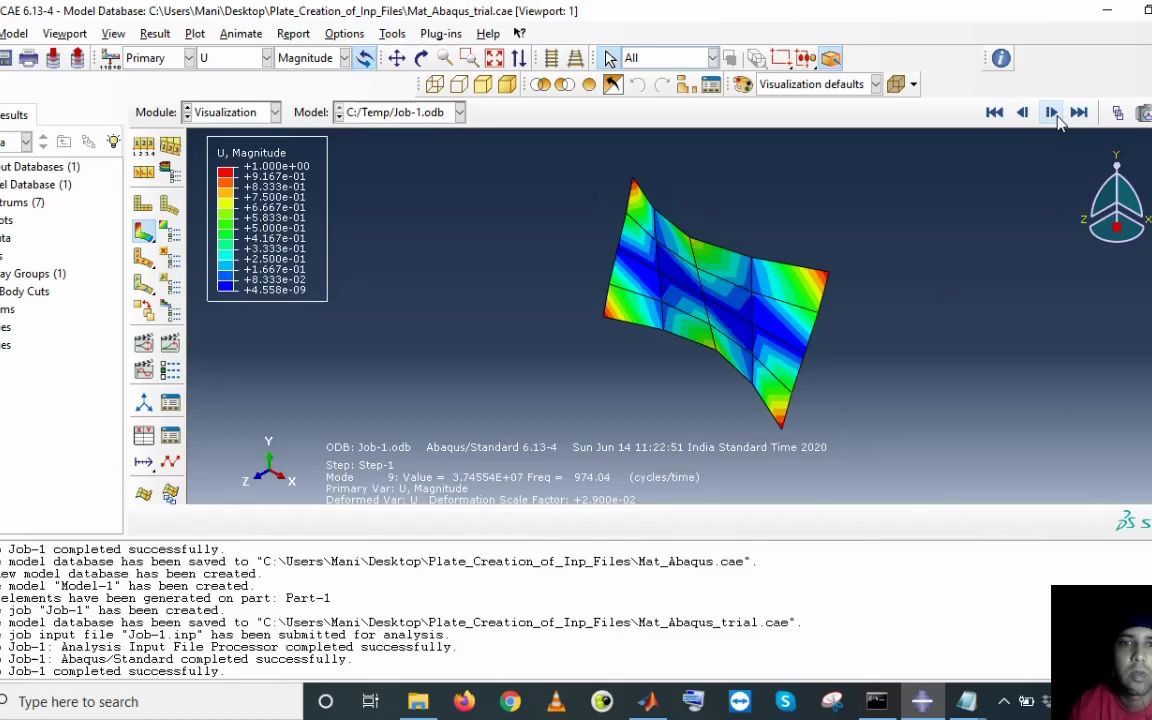Select the Plot Contours on Deformed Shape tool
This screenshot has width=1152, height=720.
pyautogui.click(x=143, y=232)
